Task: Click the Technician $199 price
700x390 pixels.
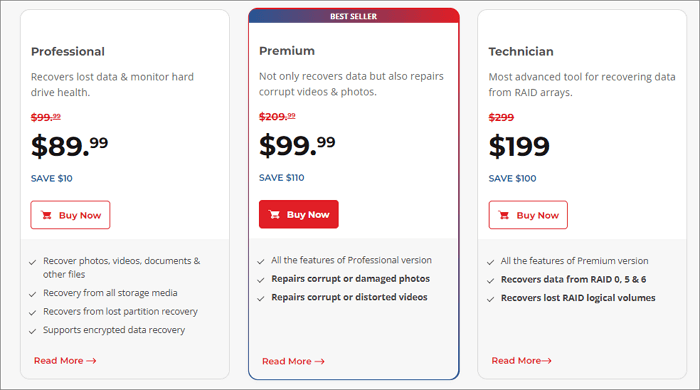Action: click(519, 146)
